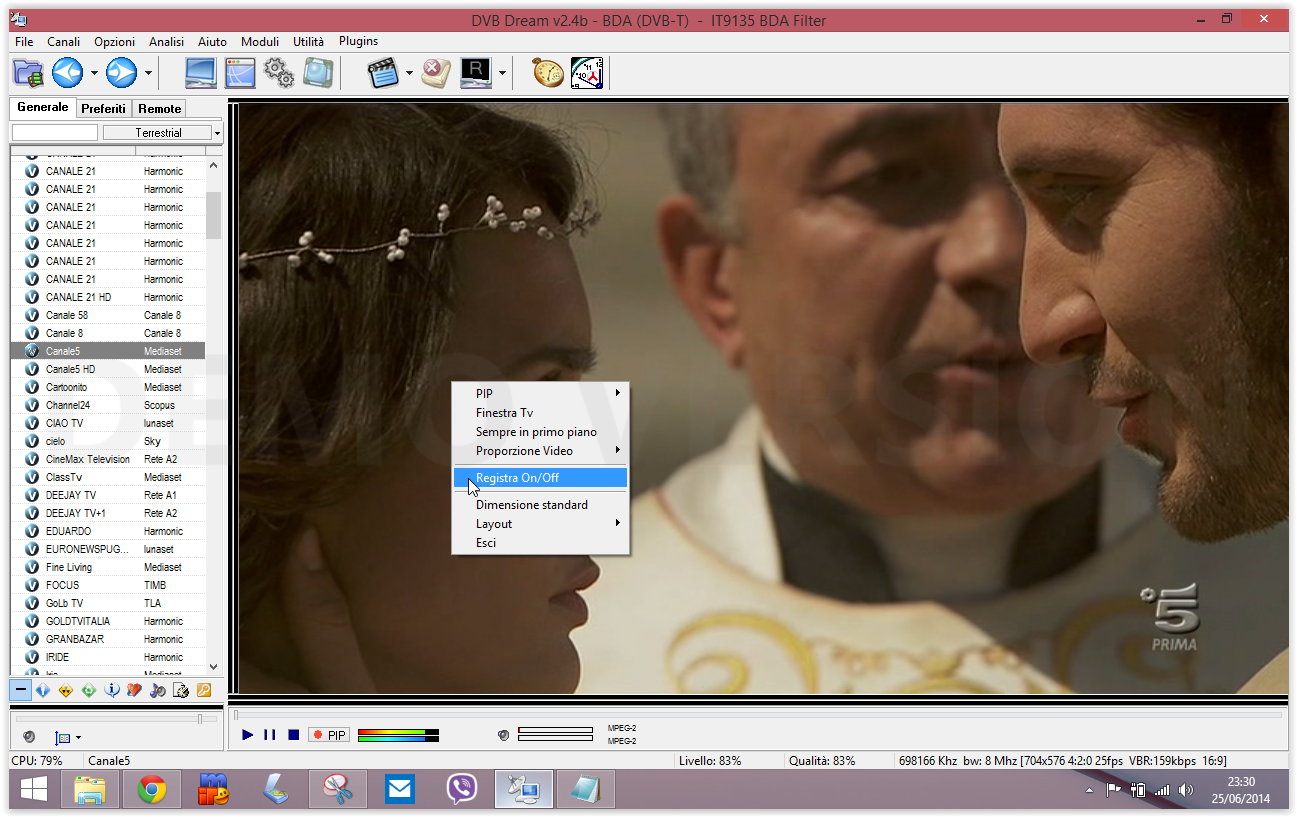This screenshot has height=817, width=1297.
Task: Switch to the Preferiti tab
Action: pos(104,108)
